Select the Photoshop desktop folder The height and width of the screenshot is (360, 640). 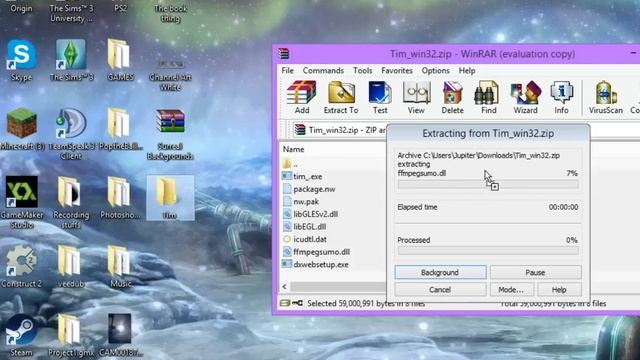tap(120, 198)
